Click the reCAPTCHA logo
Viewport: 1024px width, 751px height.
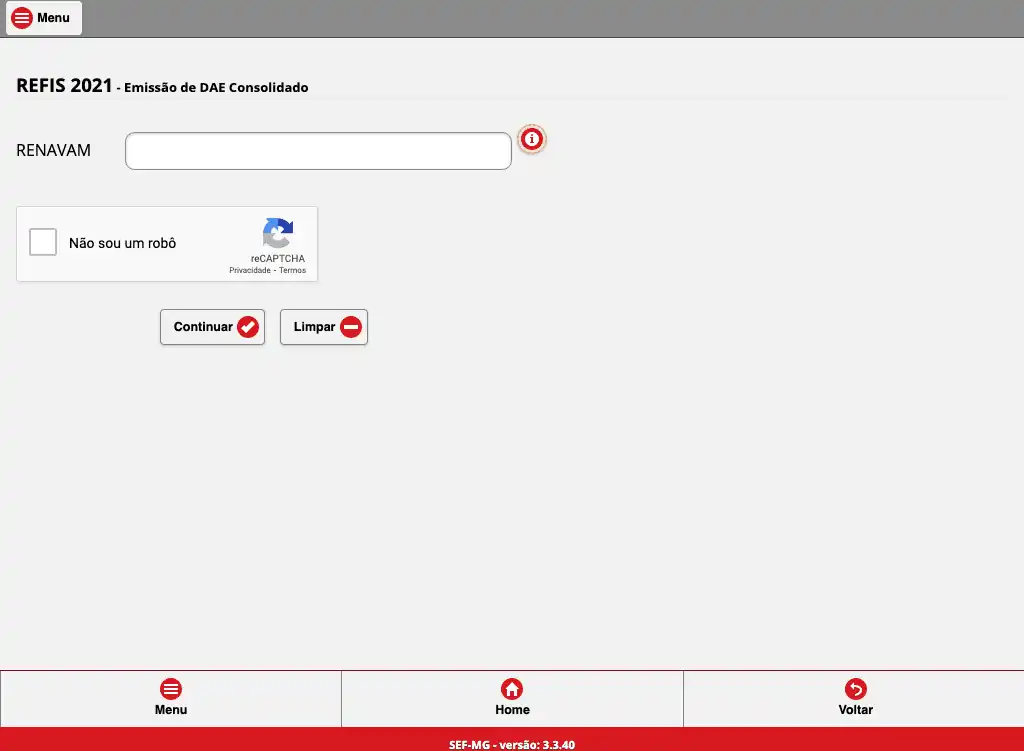click(278, 234)
